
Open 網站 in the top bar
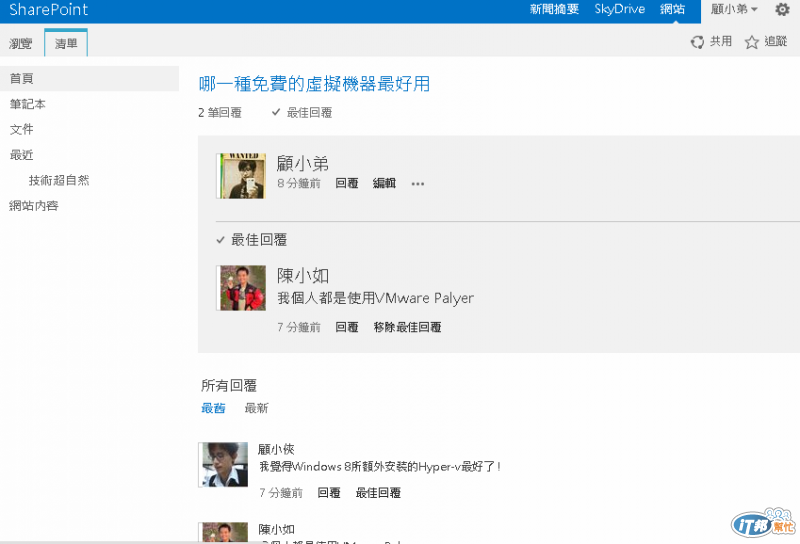(x=672, y=9)
